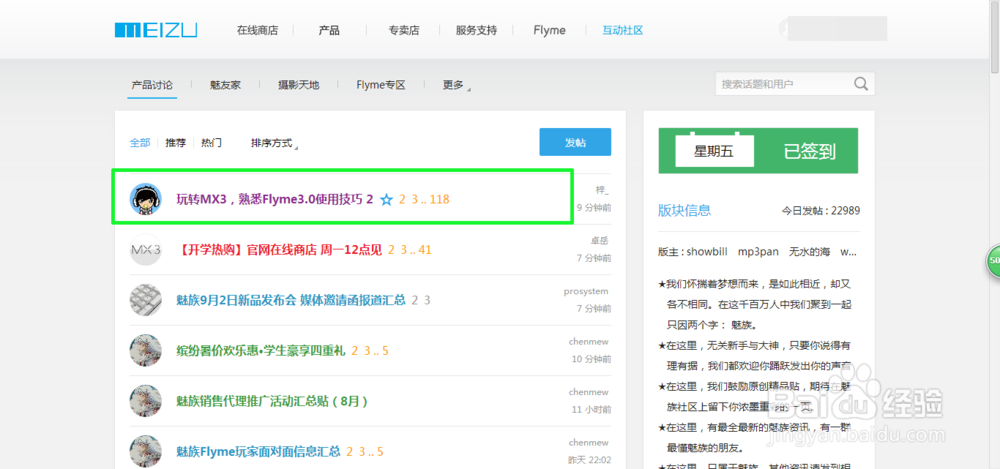This screenshot has width=1000, height=469.
Task: Open 产品 in top navigation
Action: (329, 30)
